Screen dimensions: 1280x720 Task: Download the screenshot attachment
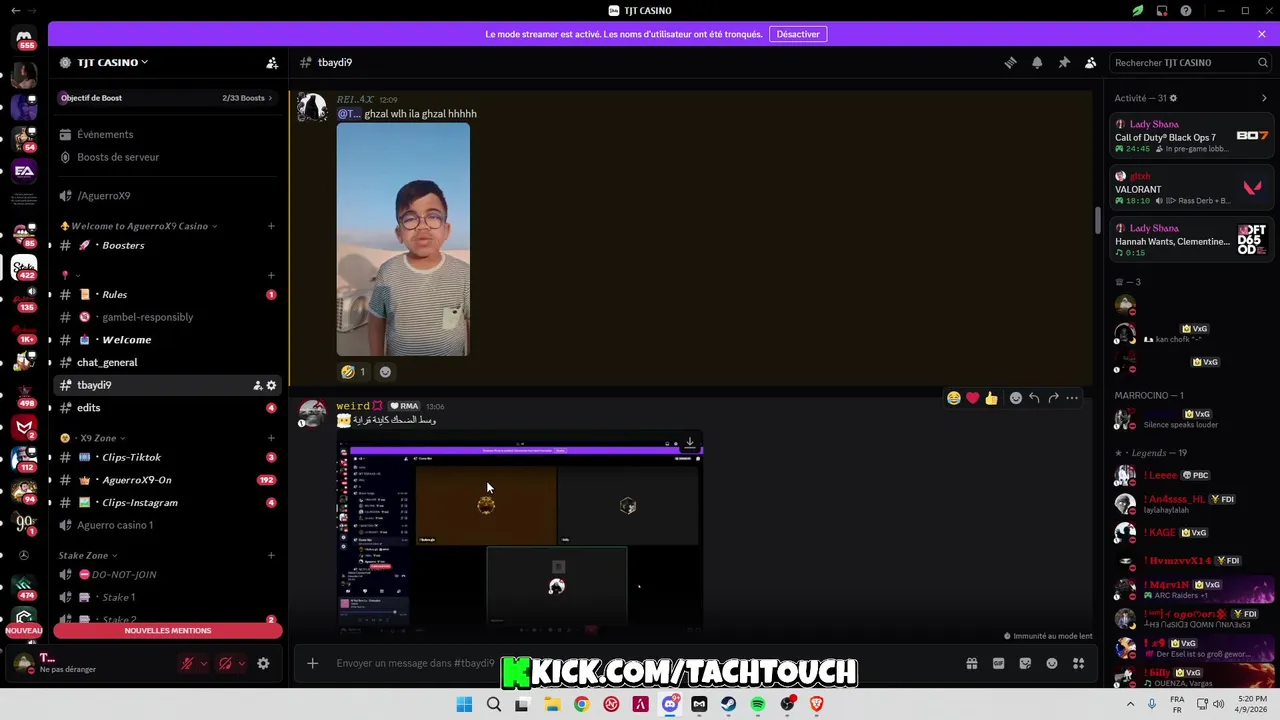(689, 442)
